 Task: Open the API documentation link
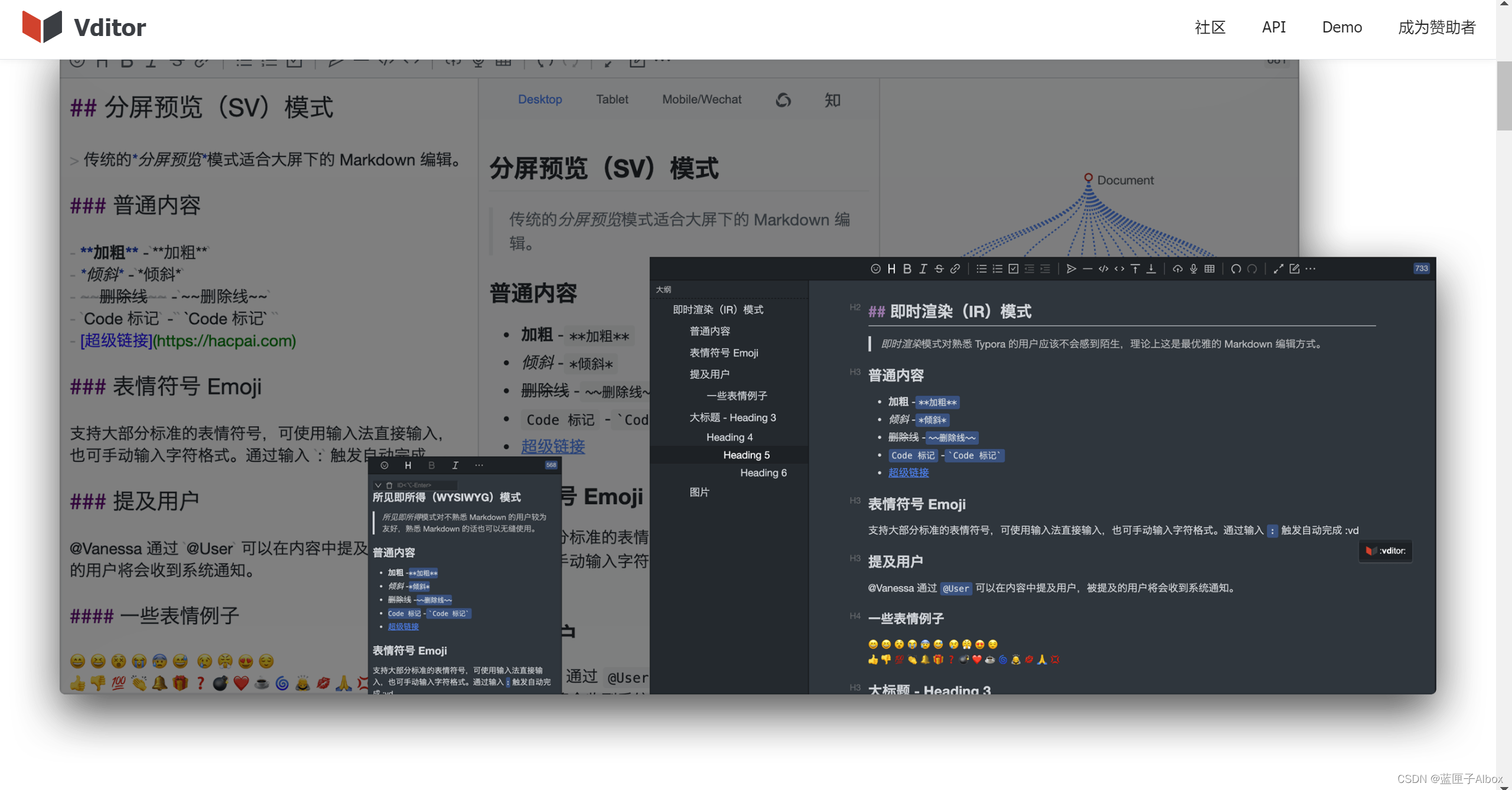[x=1274, y=27]
